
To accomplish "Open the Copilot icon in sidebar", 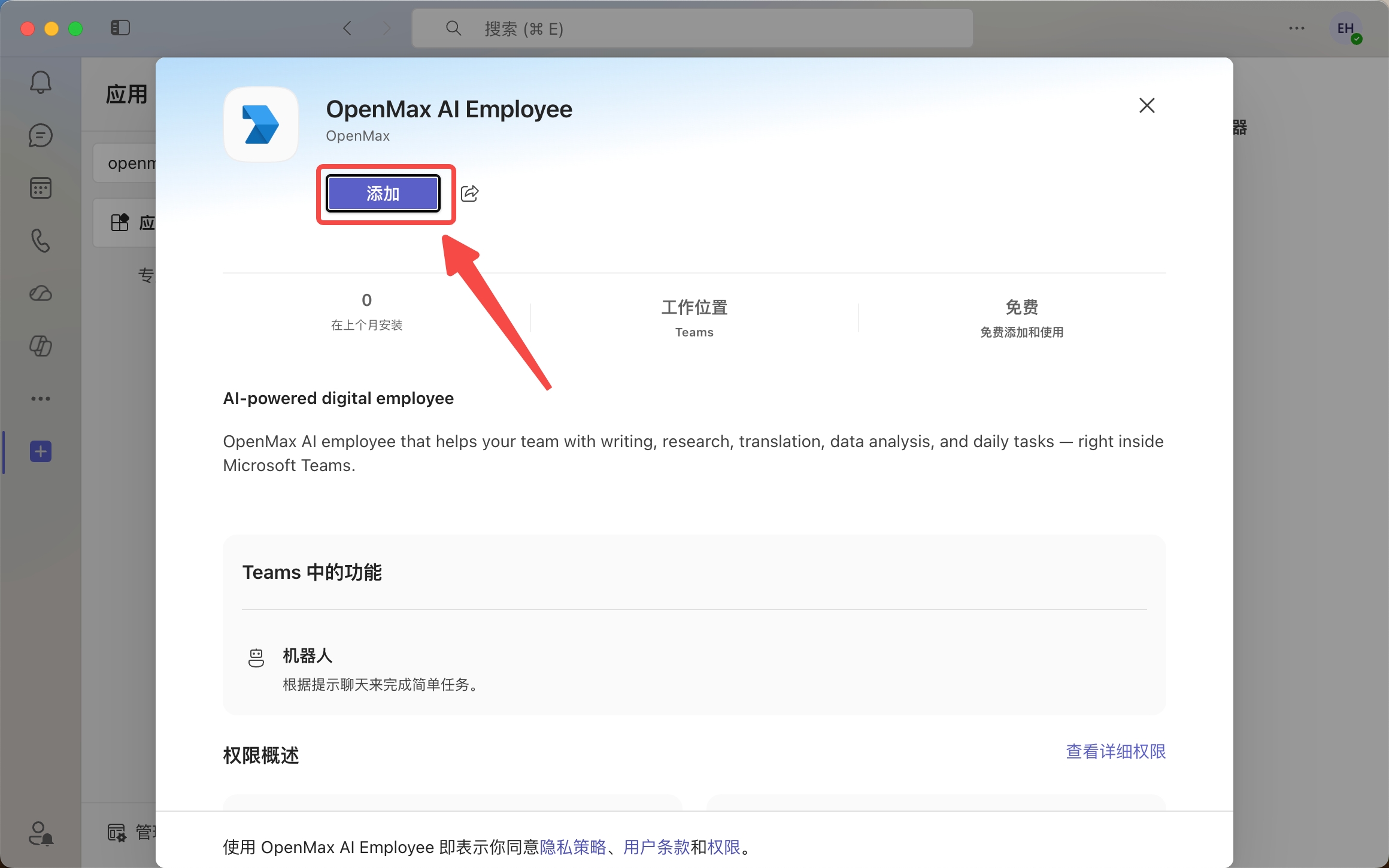I will (x=41, y=345).
